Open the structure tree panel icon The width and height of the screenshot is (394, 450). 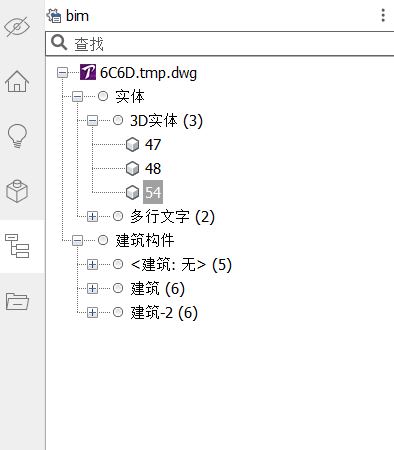point(17,246)
